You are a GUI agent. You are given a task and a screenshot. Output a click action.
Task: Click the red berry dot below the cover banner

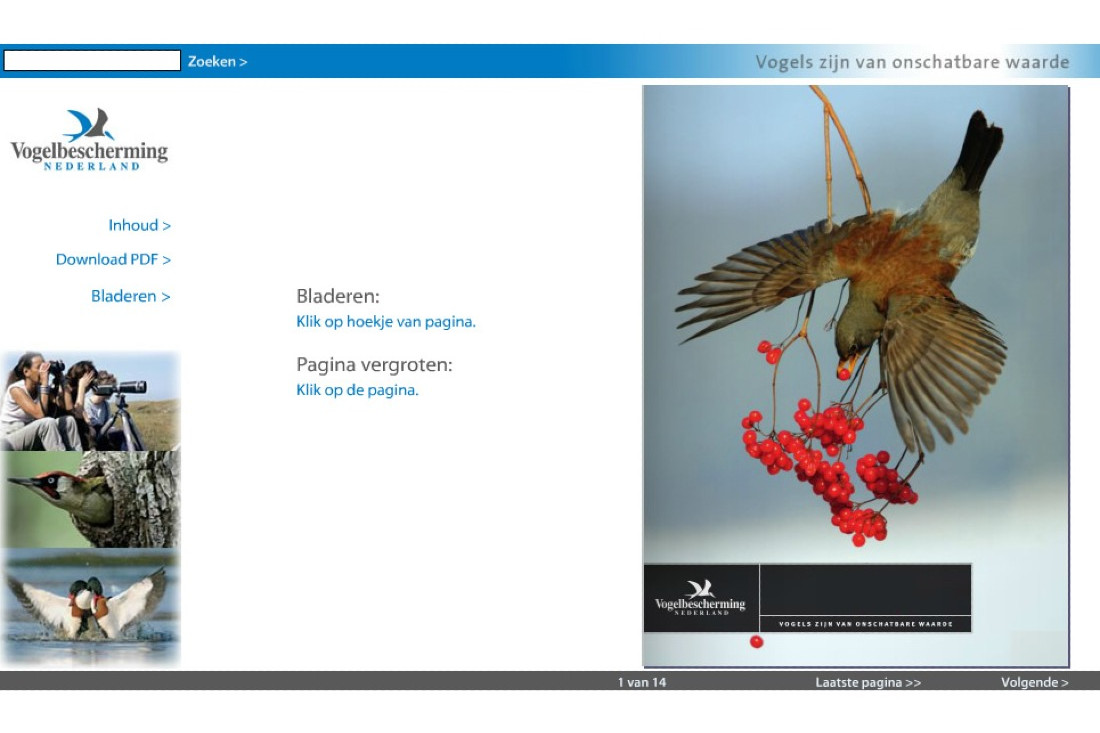(x=757, y=641)
